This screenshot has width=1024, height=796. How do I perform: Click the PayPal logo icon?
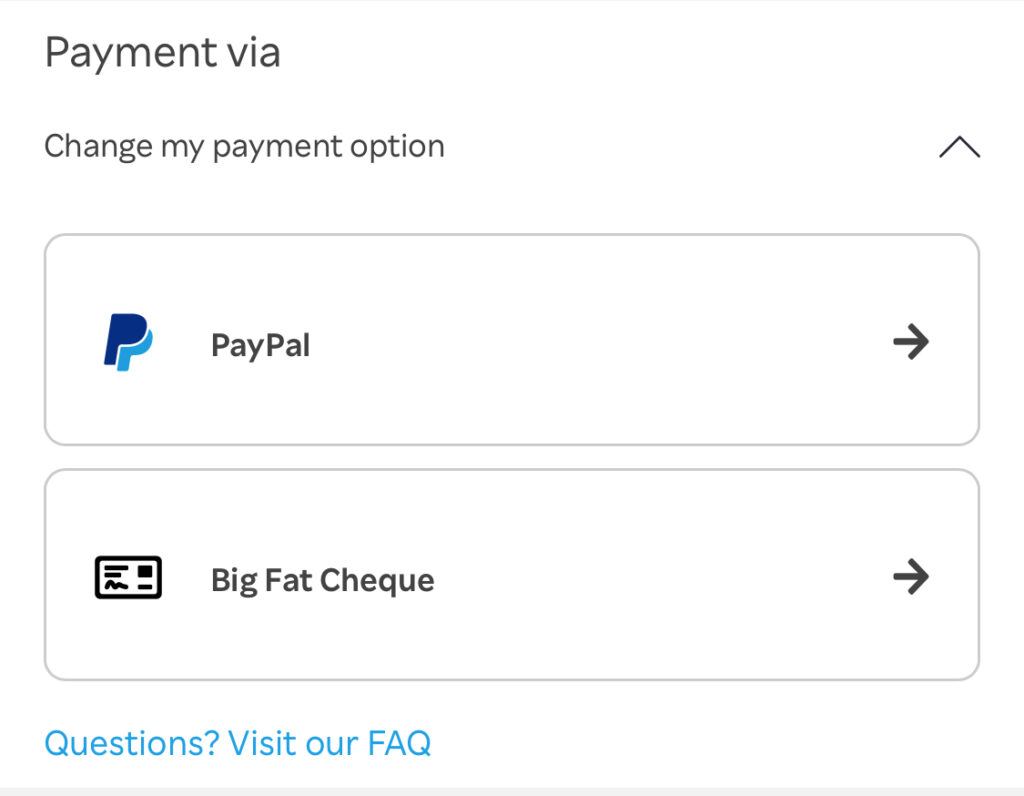pyautogui.click(x=128, y=342)
